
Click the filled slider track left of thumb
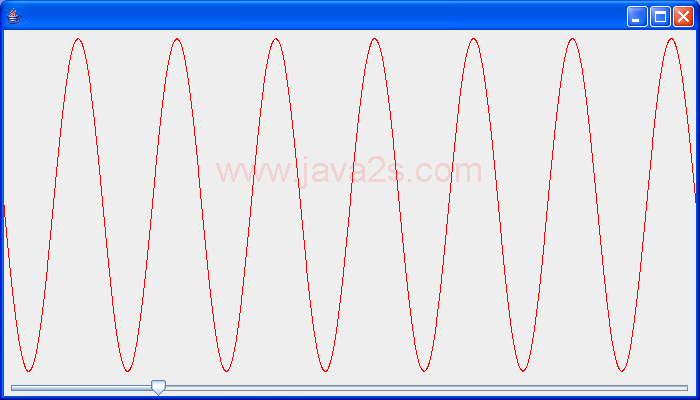(81, 388)
